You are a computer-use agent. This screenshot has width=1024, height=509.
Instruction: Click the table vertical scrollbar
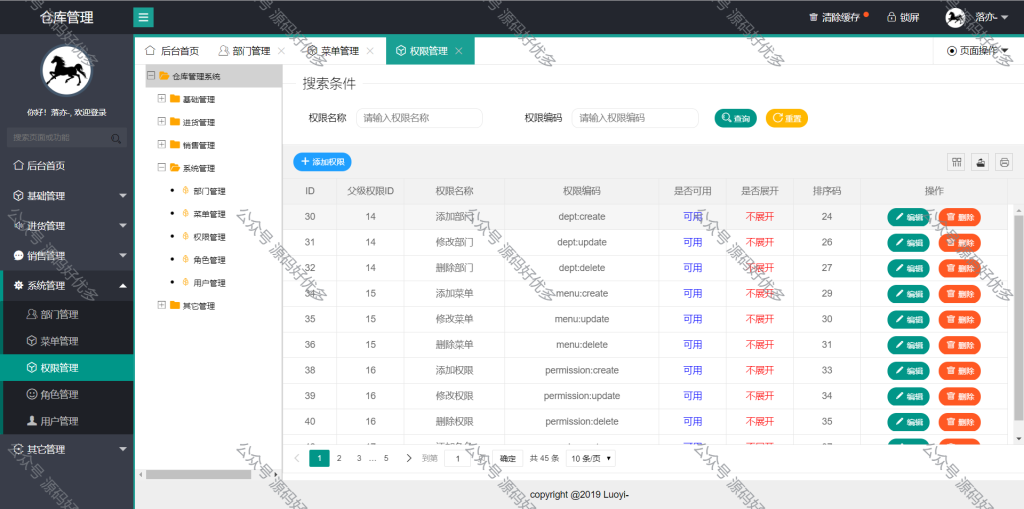pyautogui.click(x=1018, y=316)
